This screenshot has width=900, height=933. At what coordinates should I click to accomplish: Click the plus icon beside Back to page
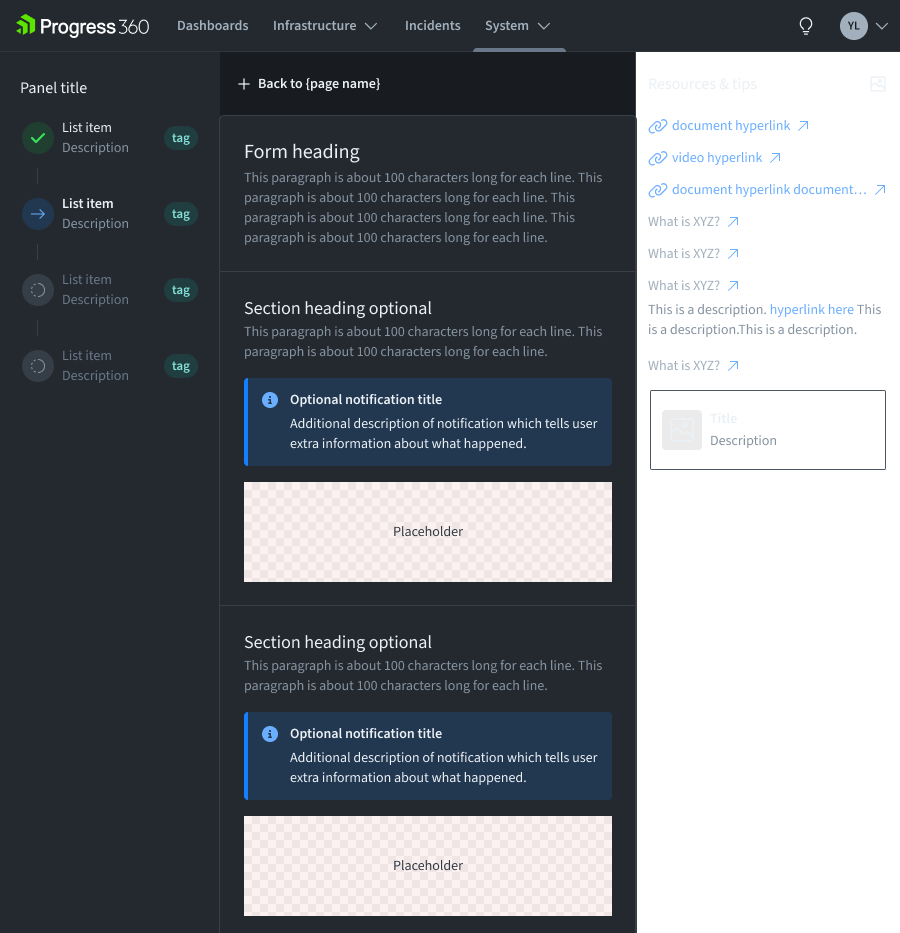pyautogui.click(x=243, y=84)
